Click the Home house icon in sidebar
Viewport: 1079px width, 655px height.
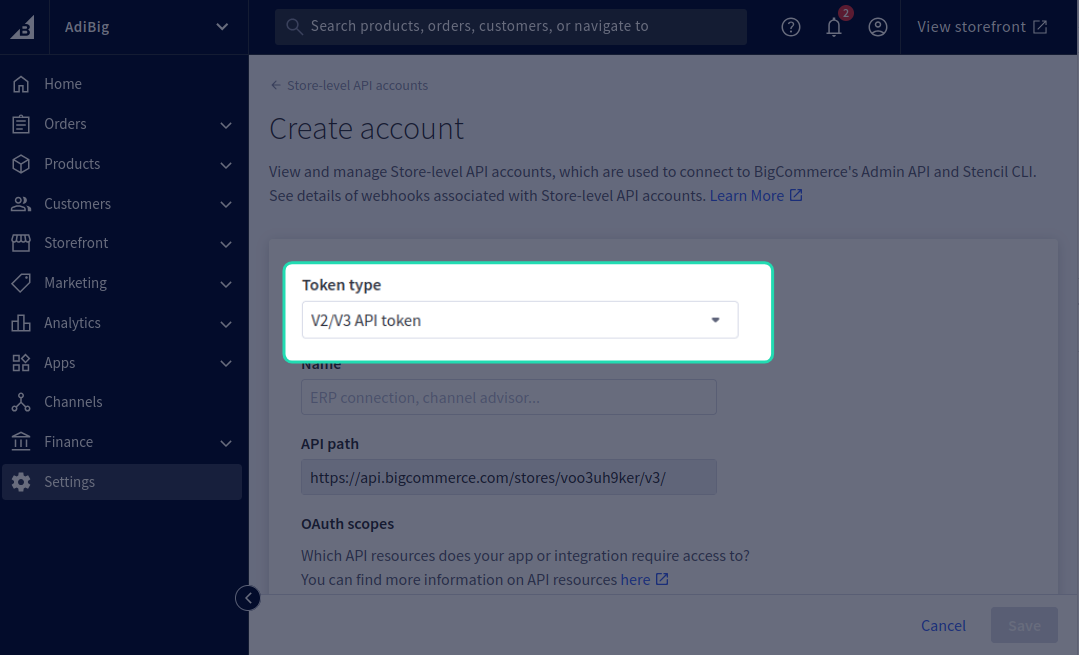[21, 84]
